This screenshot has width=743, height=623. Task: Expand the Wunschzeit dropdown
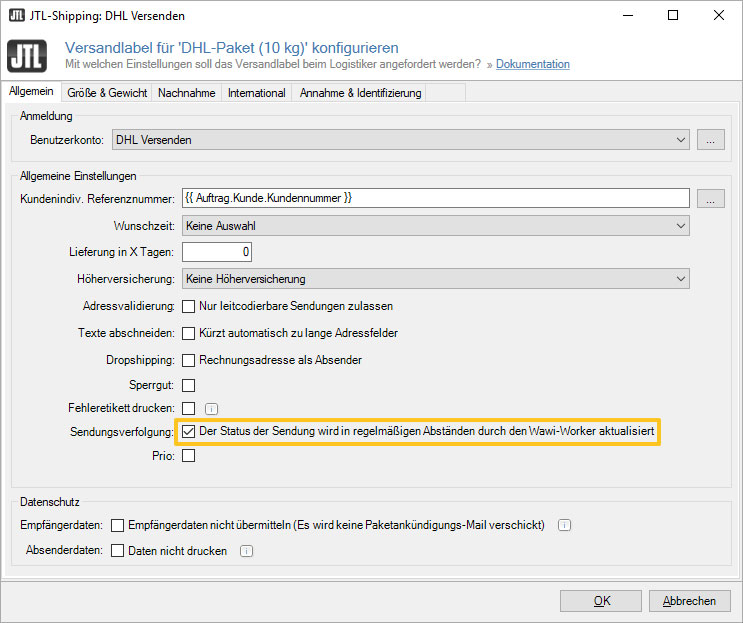point(436,226)
